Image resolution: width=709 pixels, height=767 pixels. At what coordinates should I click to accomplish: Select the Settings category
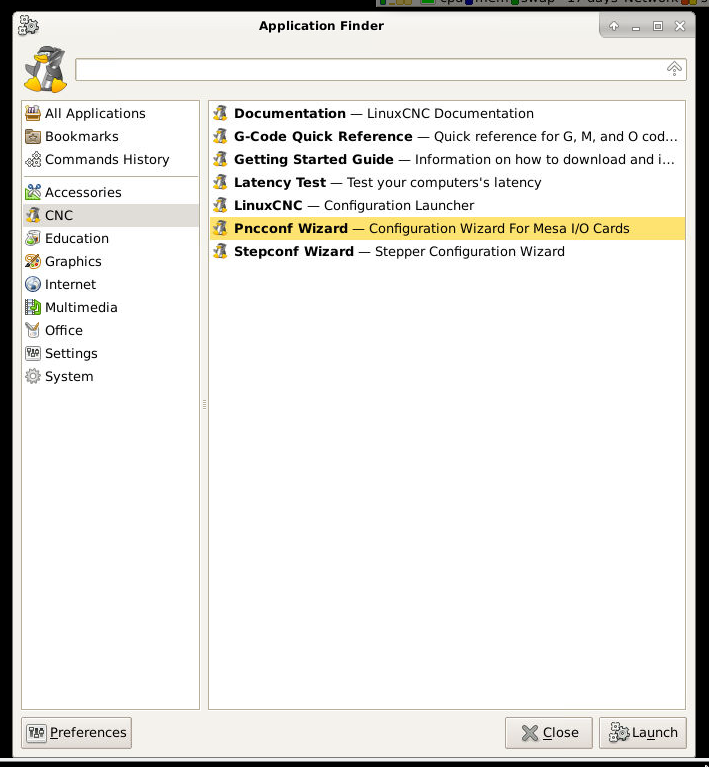click(71, 353)
